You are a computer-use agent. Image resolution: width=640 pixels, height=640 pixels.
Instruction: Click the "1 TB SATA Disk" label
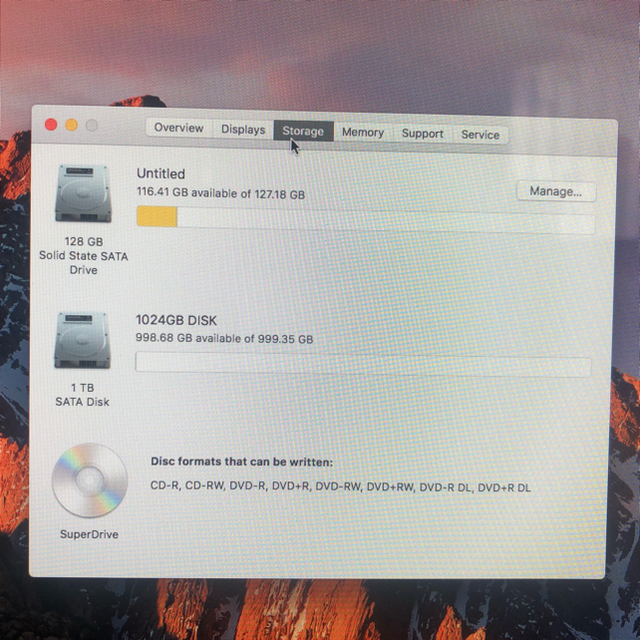pyautogui.click(x=82, y=395)
